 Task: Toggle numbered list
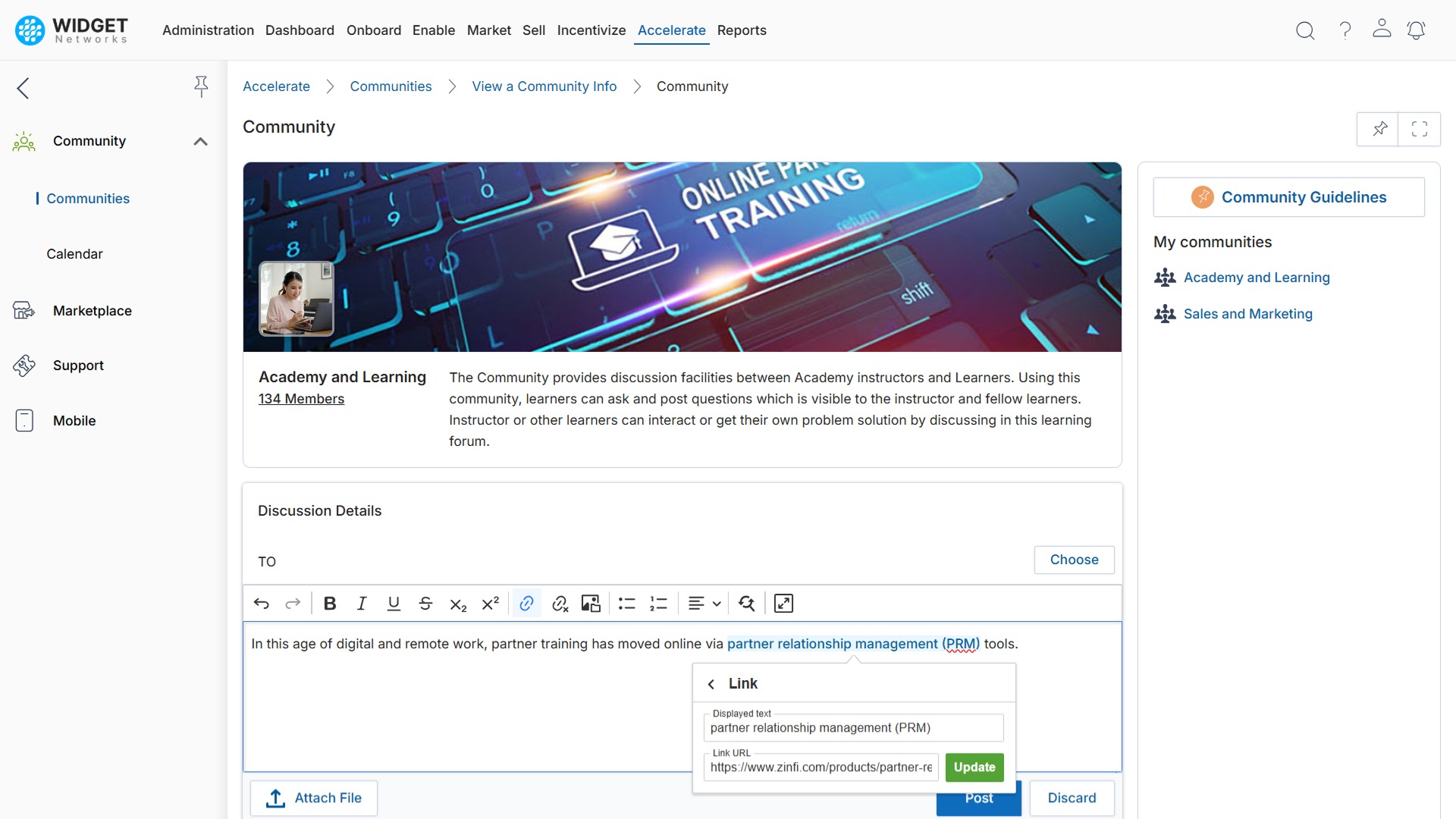[658, 604]
